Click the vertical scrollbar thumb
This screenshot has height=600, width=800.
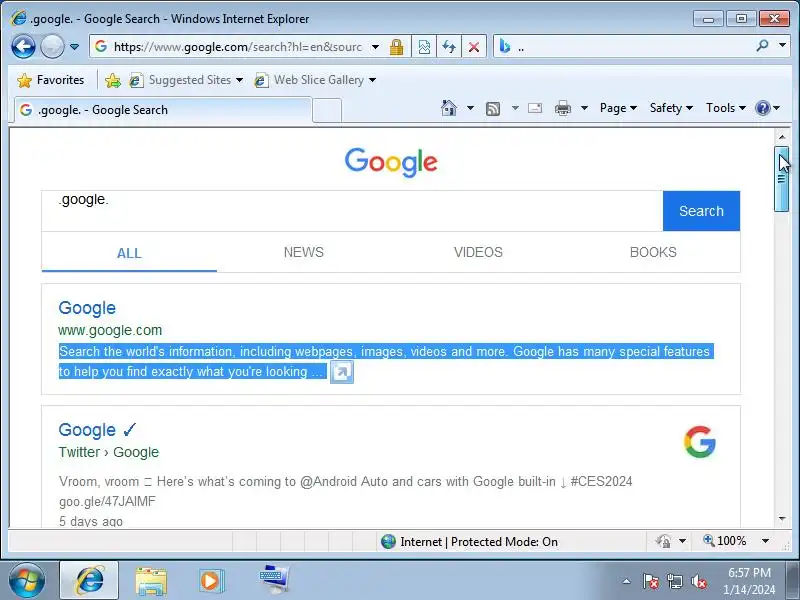(782, 179)
